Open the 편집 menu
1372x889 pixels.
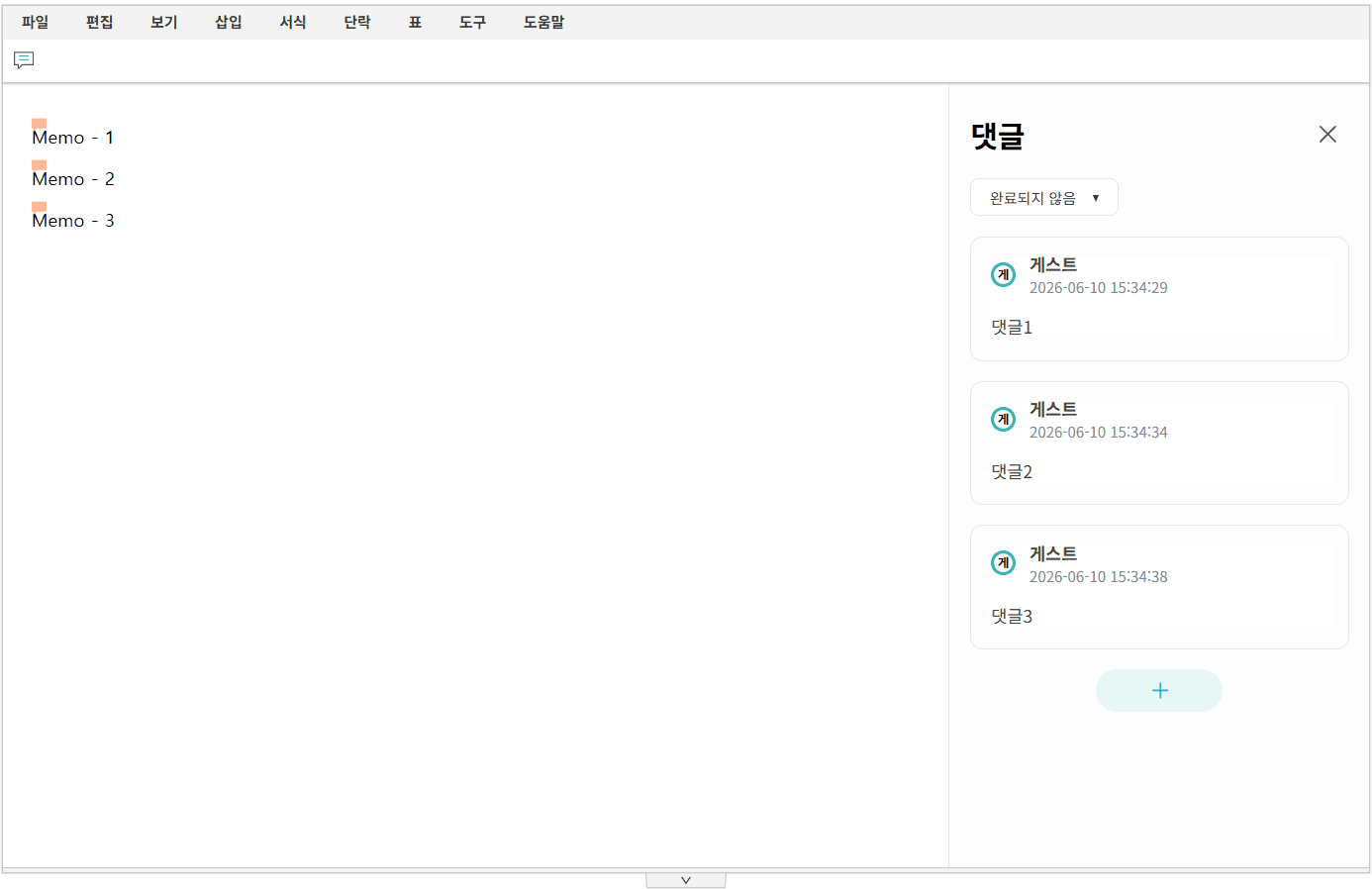click(100, 22)
